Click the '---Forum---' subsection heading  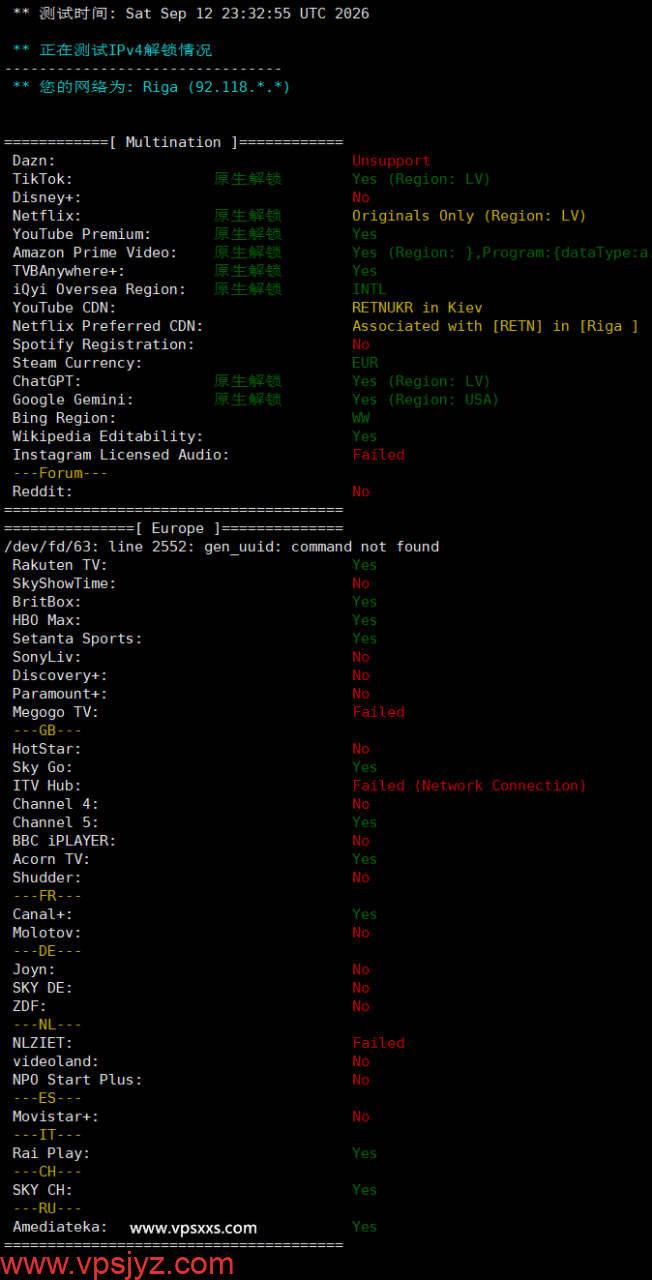(x=60, y=473)
